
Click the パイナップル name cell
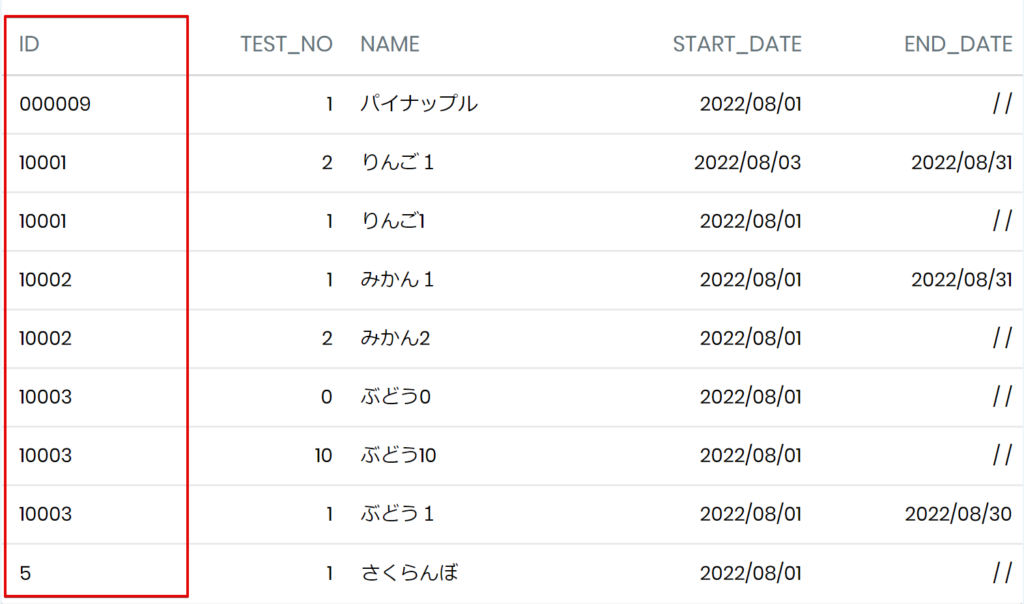419,104
